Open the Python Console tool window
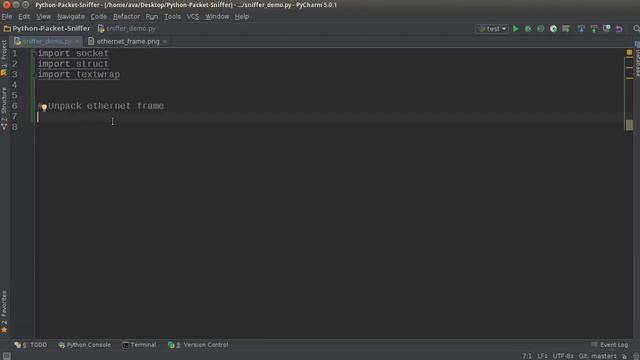The width and height of the screenshot is (640, 360). (x=84, y=345)
